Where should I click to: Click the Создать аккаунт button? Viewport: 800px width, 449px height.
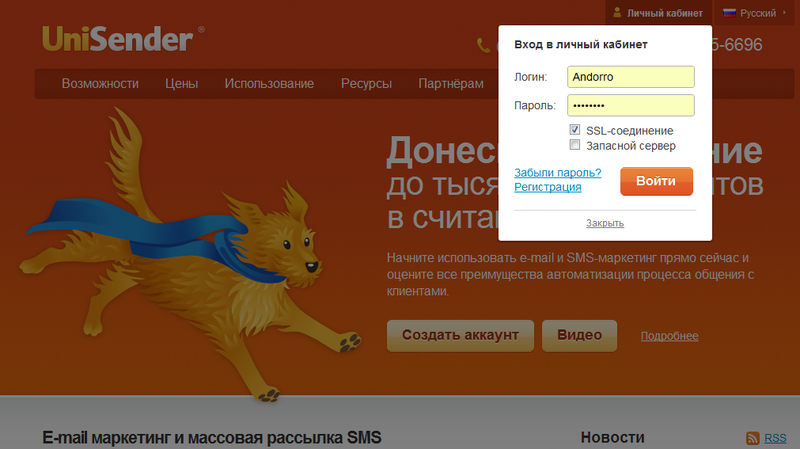pyautogui.click(x=460, y=335)
